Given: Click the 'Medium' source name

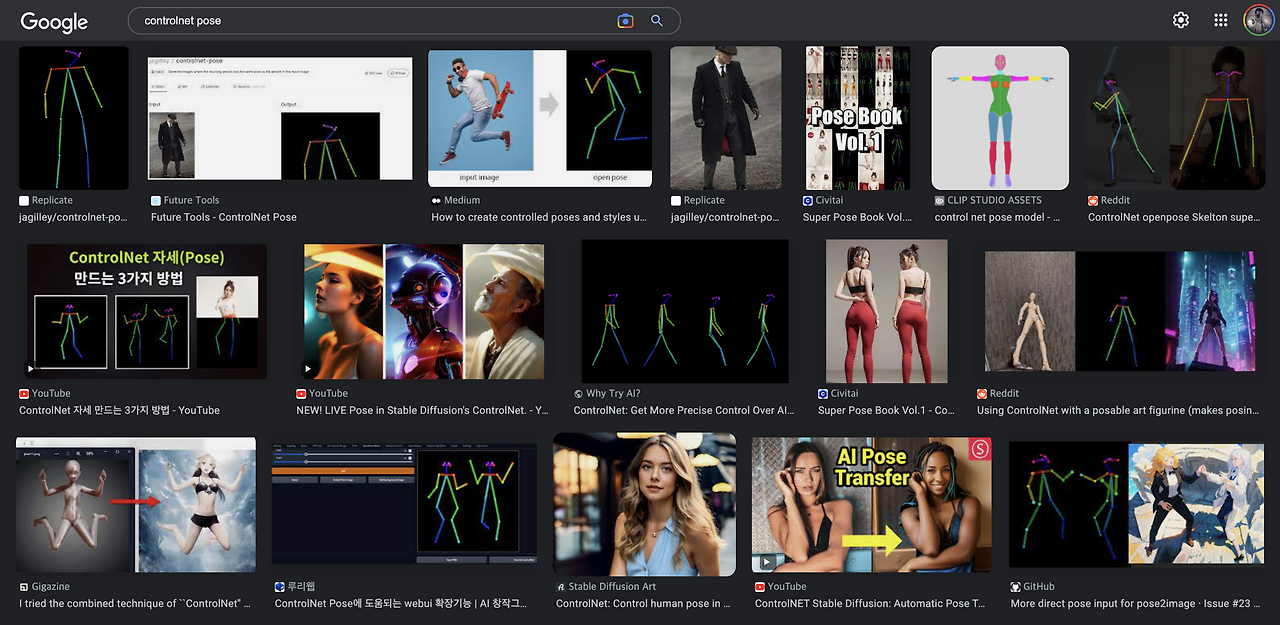Looking at the screenshot, I should point(462,201).
